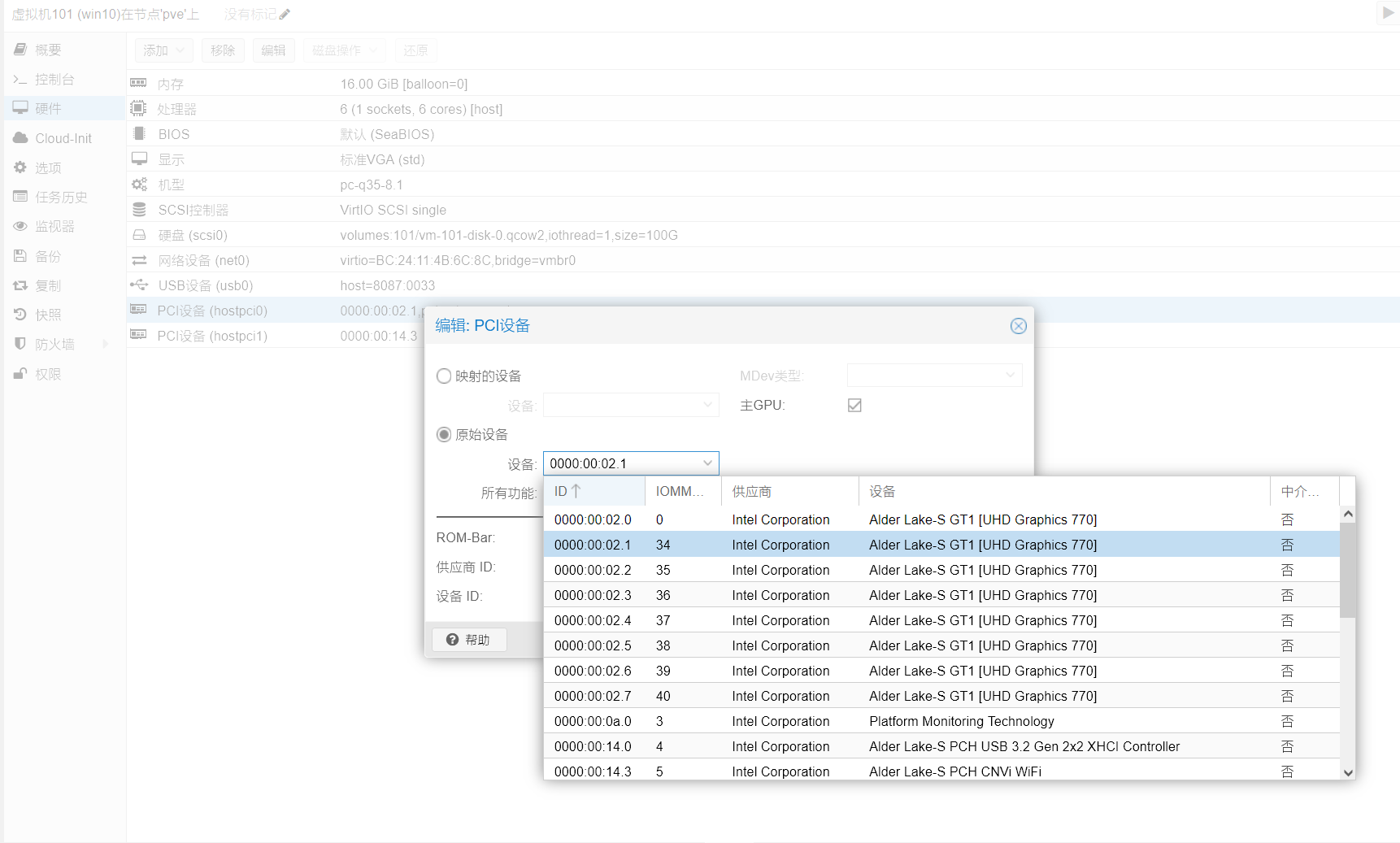Click the SCSI controller database icon
The width and height of the screenshot is (1400, 843).
pos(139,210)
